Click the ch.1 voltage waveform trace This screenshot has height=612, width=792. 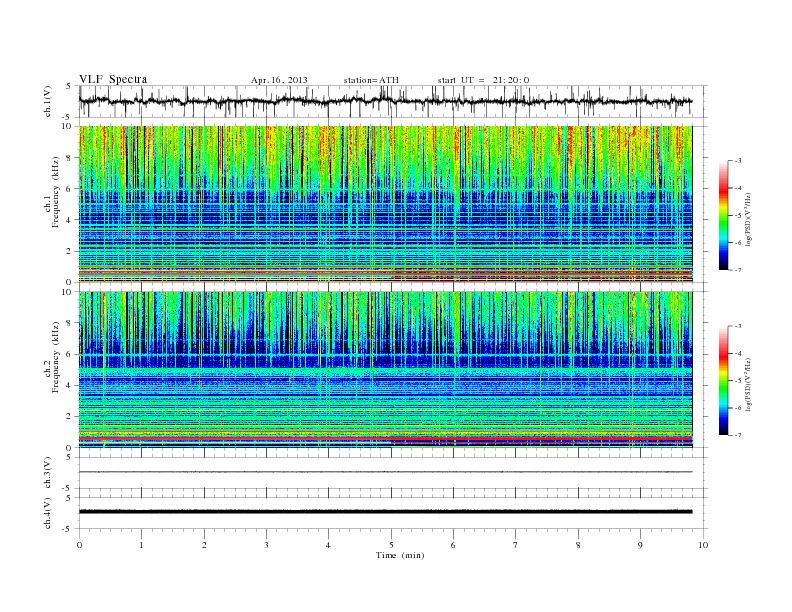click(386, 101)
